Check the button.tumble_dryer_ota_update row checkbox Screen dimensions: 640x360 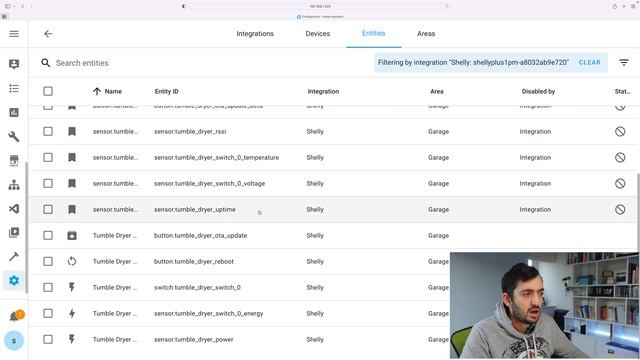(x=48, y=236)
